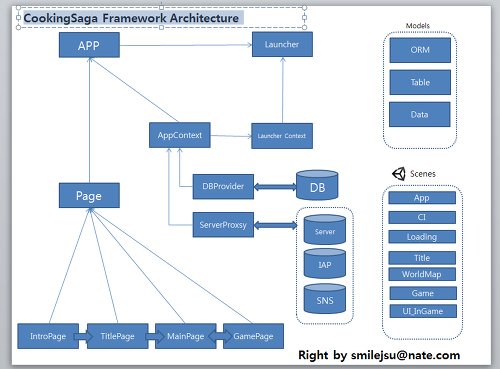This screenshot has width=500, height=369.
Task: Click the double arrow between DBProvider and DB
Action: click(275, 187)
